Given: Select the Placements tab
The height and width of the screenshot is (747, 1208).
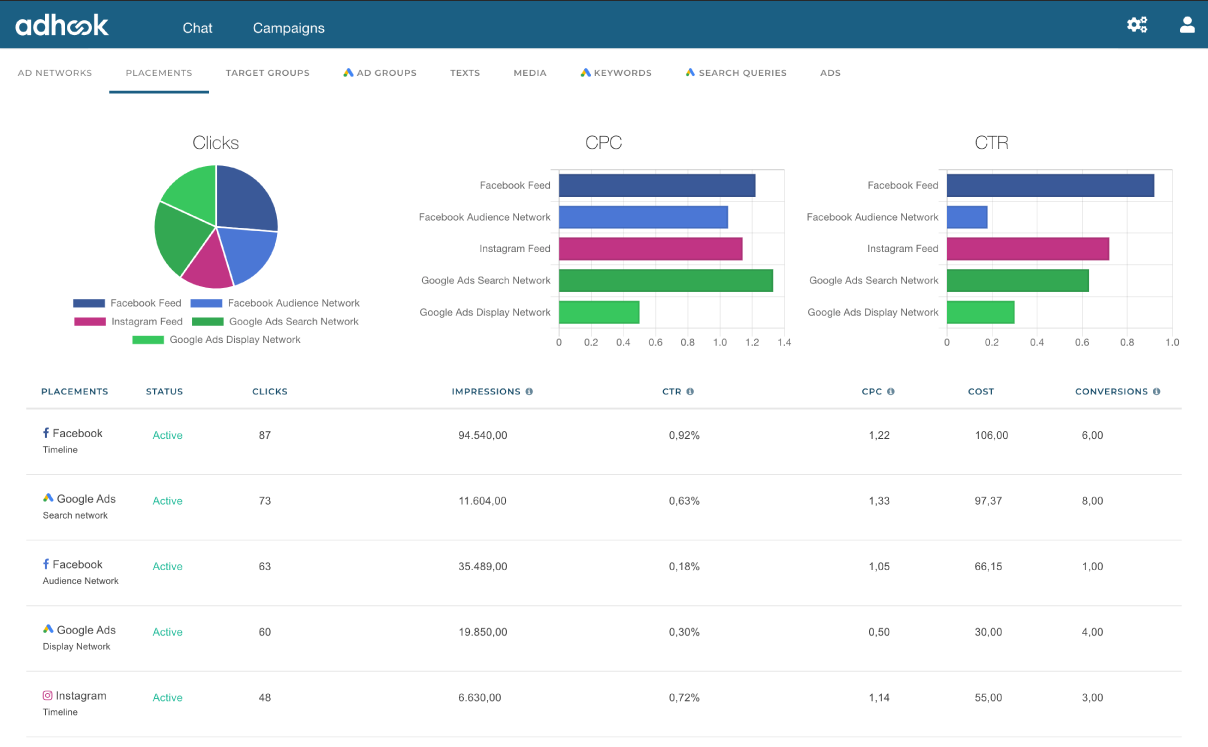Looking at the screenshot, I should coord(159,73).
